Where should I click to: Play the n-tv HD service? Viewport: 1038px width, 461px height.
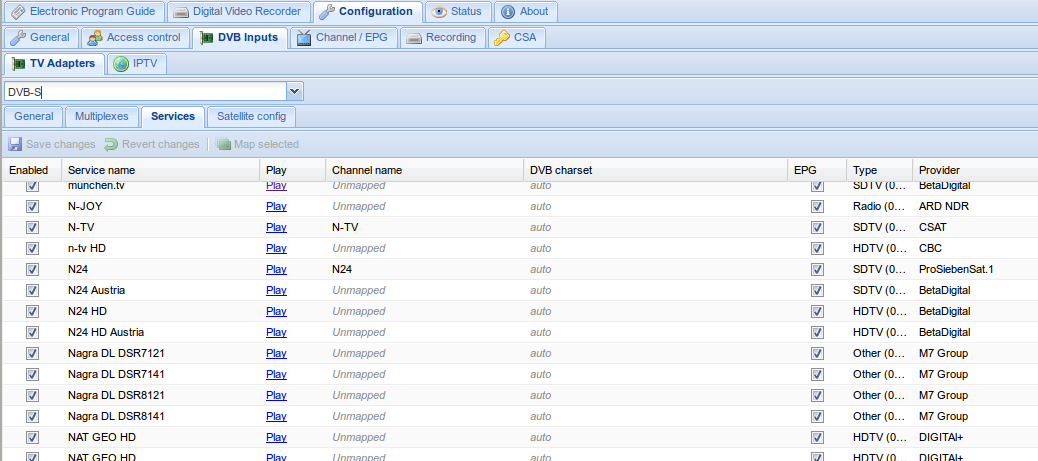276,248
